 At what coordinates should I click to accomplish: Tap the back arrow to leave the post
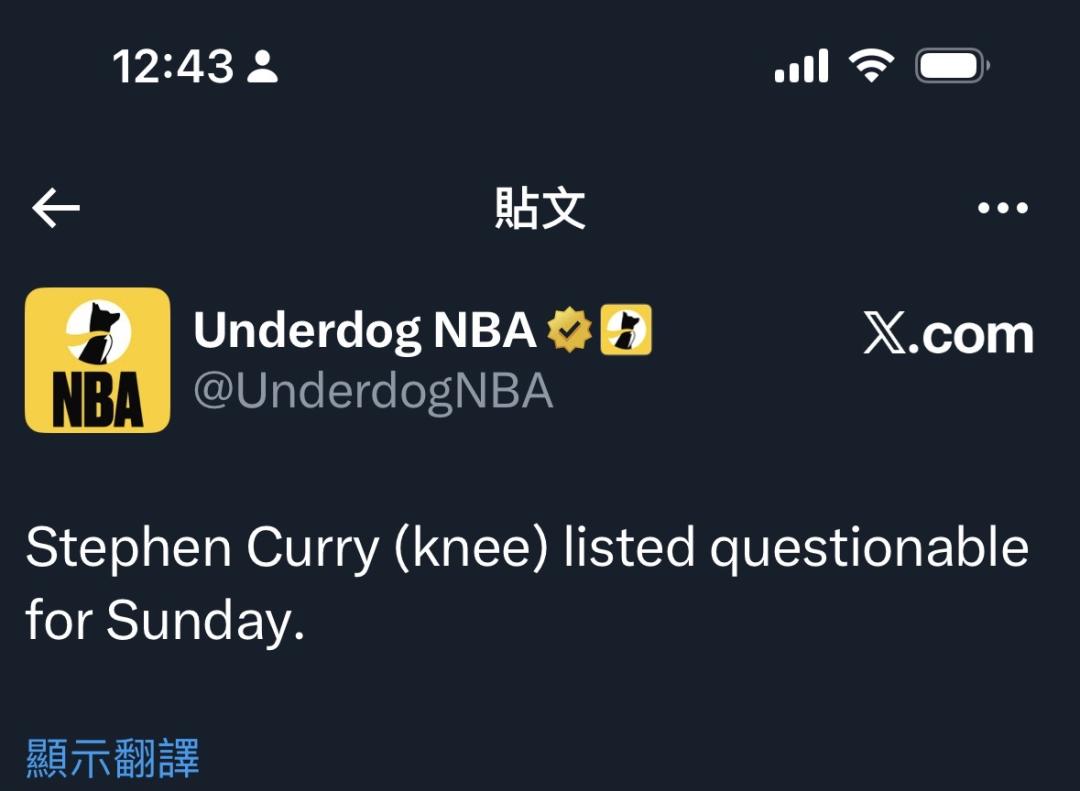[x=56, y=208]
